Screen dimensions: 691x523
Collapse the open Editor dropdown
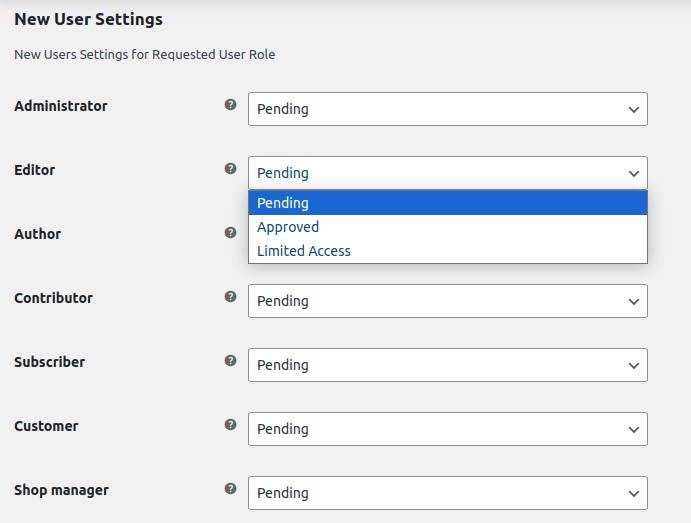(447, 173)
